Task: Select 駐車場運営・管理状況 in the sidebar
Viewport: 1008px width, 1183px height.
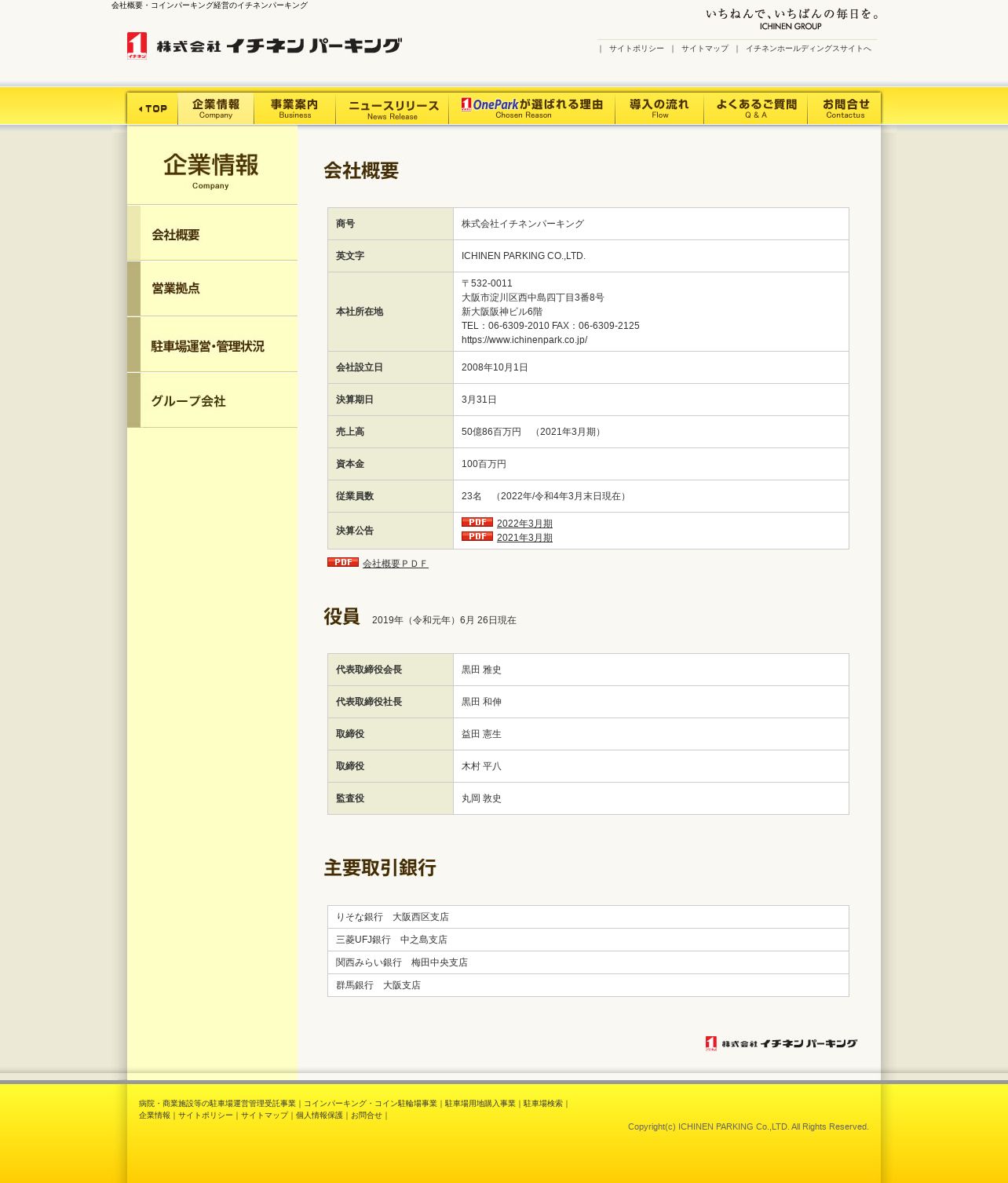Action: click(212, 345)
